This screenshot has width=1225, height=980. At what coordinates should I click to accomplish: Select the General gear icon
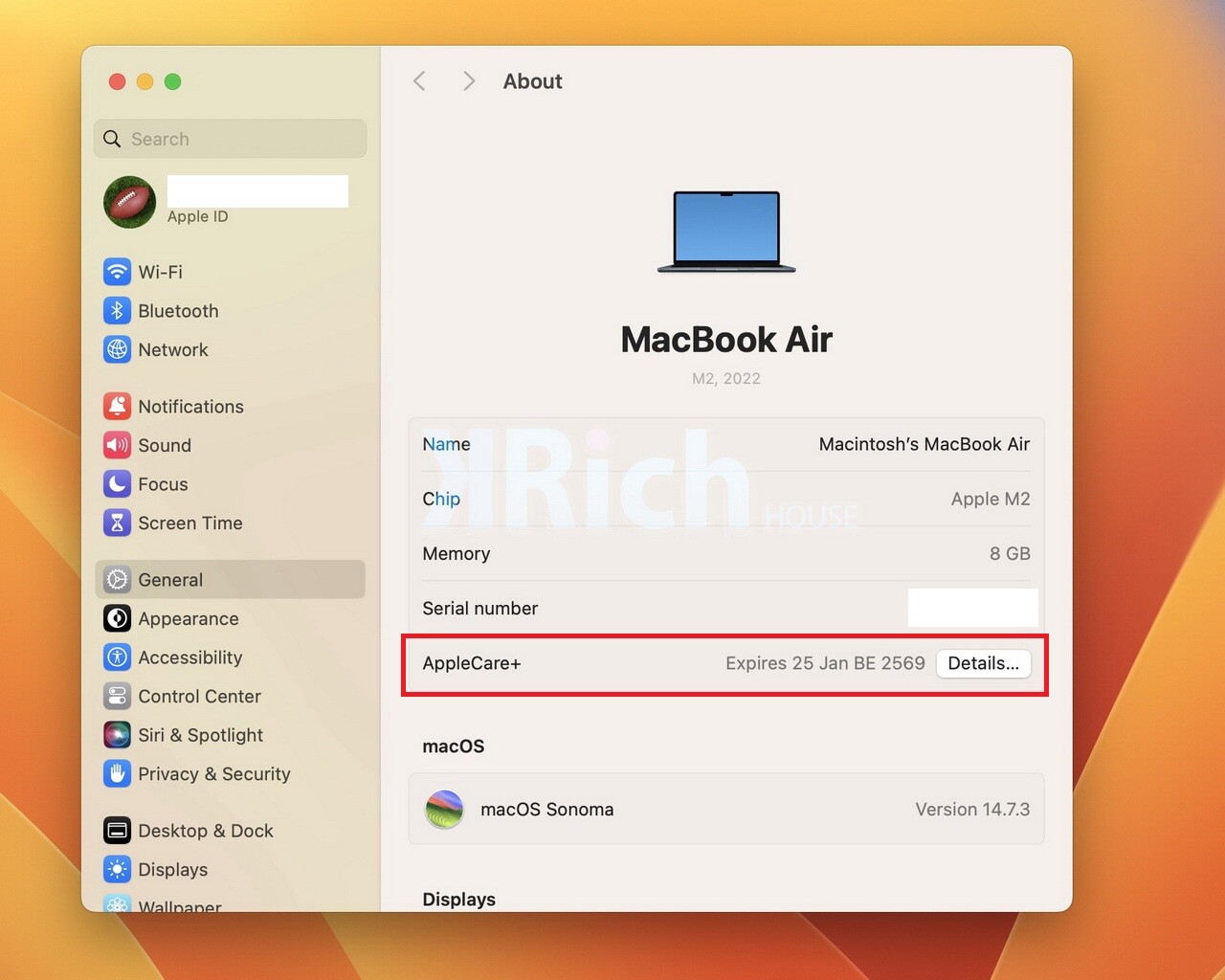pyautogui.click(x=117, y=580)
